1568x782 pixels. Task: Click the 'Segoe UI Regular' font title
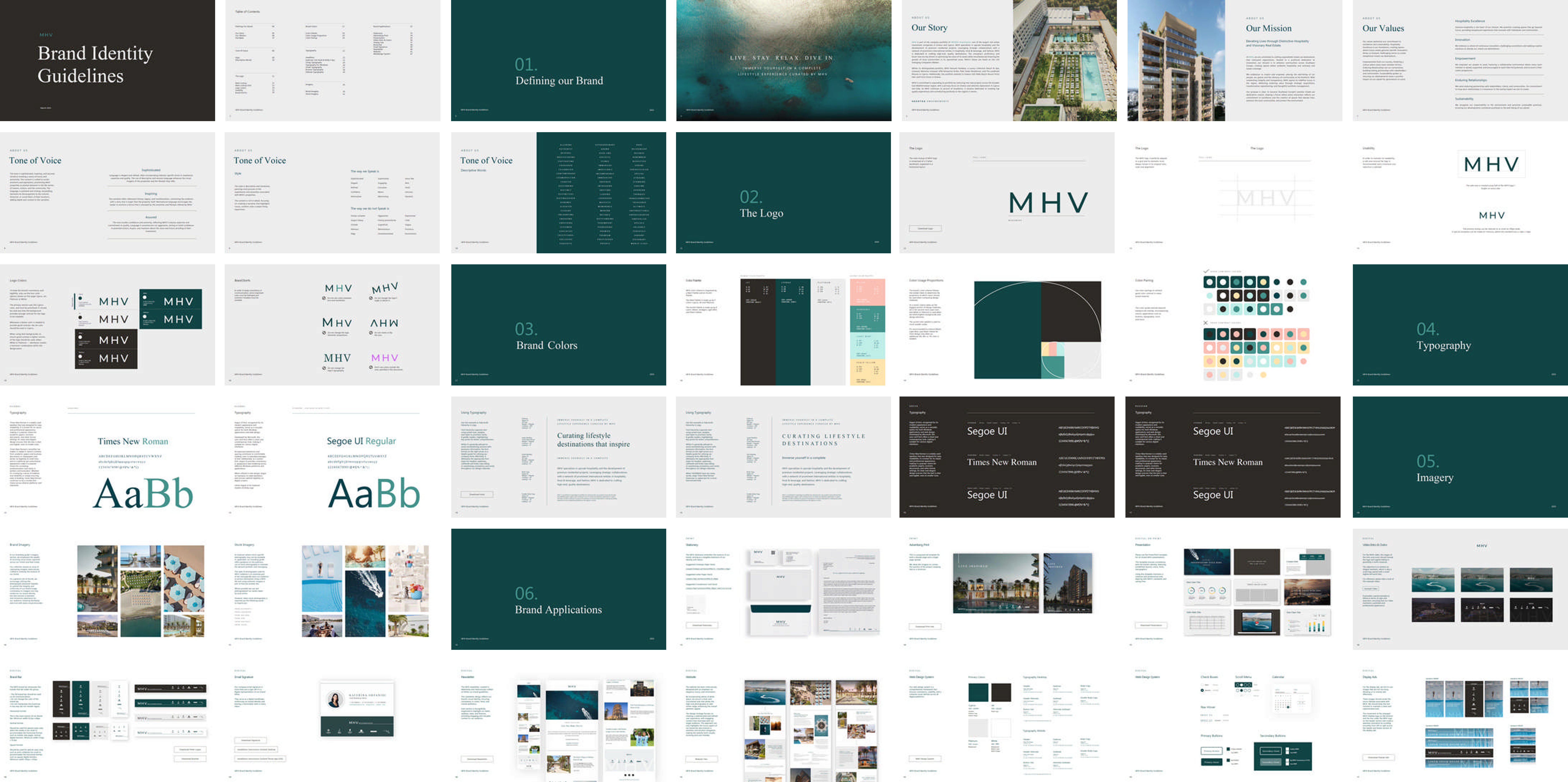(x=361, y=441)
